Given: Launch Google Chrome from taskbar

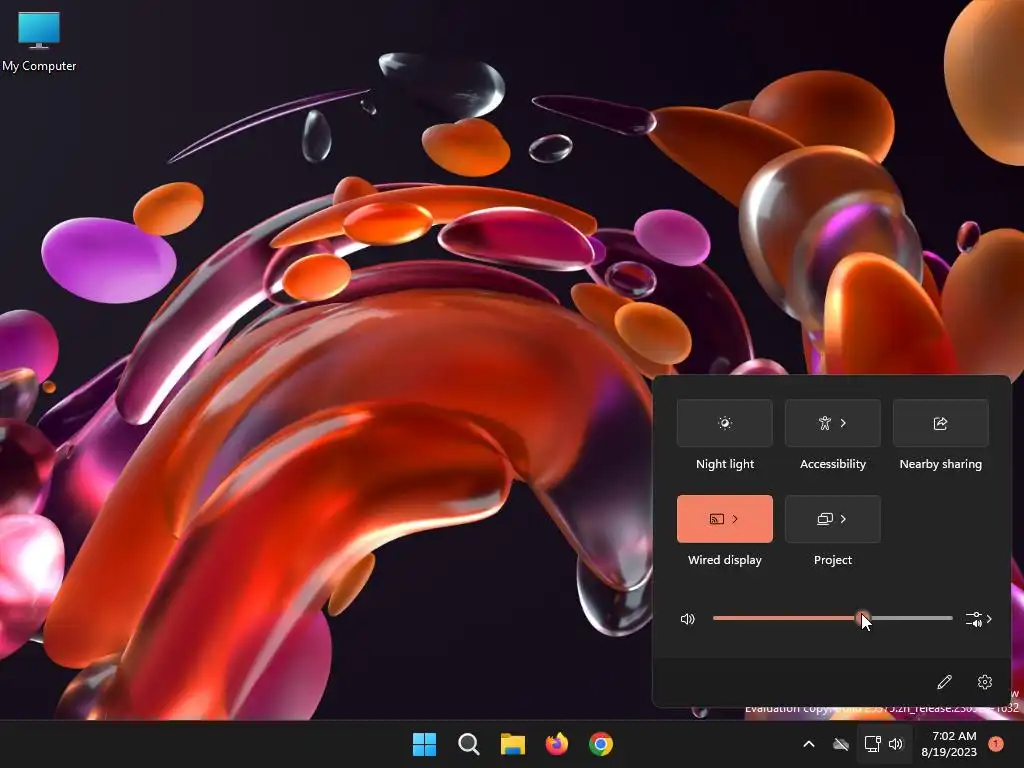Looking at the screenshot, I should point(601,744).
